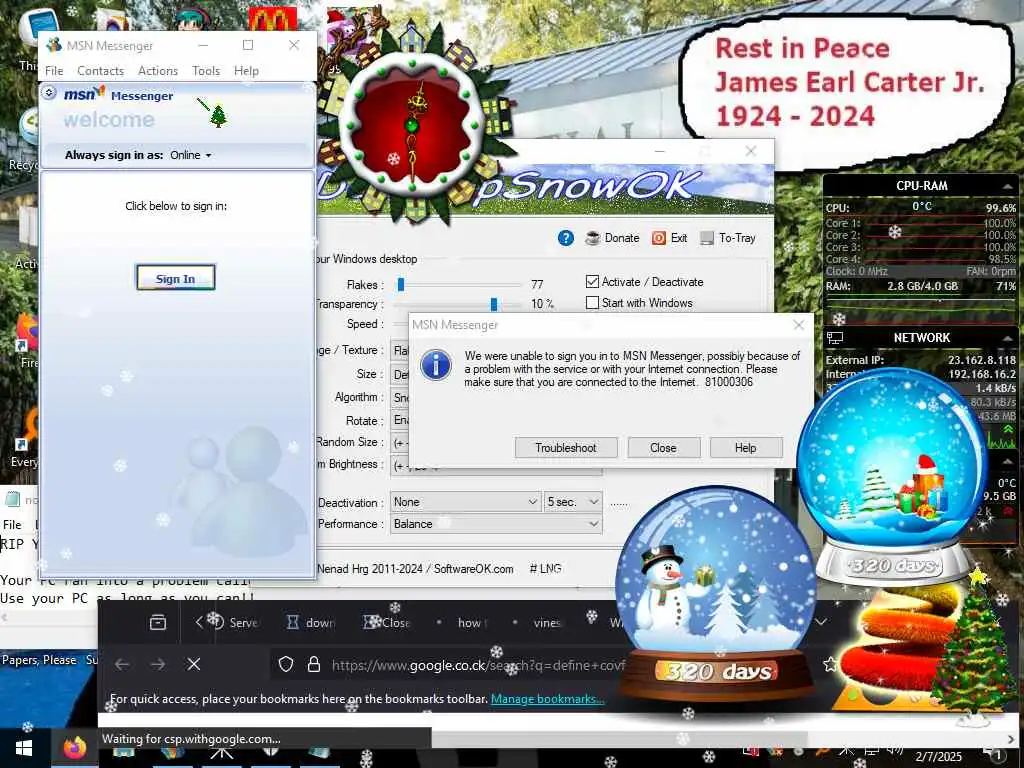Click the taskbar date 2/7/2025

(x=938, y=756)
